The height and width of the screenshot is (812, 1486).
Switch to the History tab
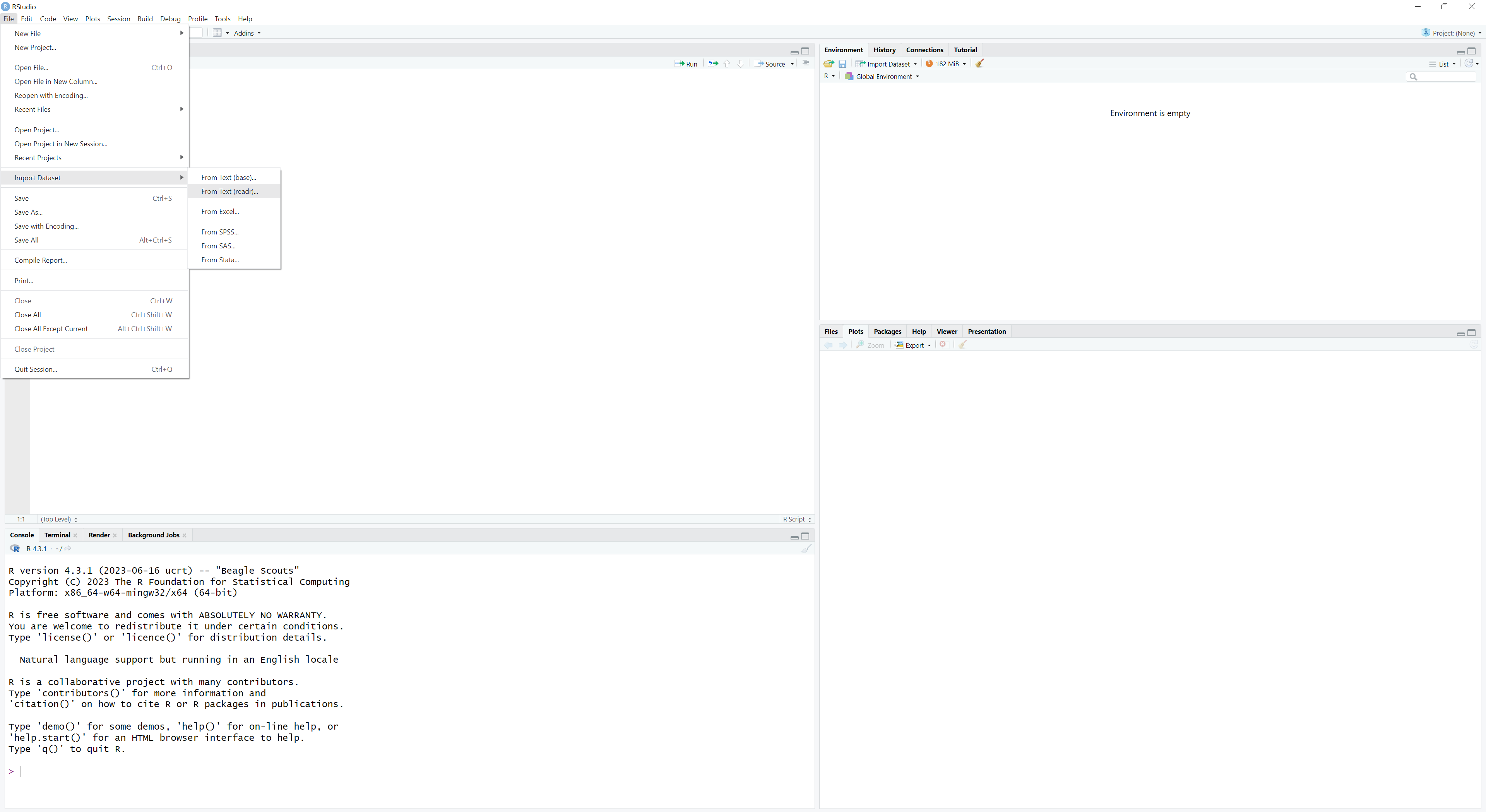pos(884,50)
